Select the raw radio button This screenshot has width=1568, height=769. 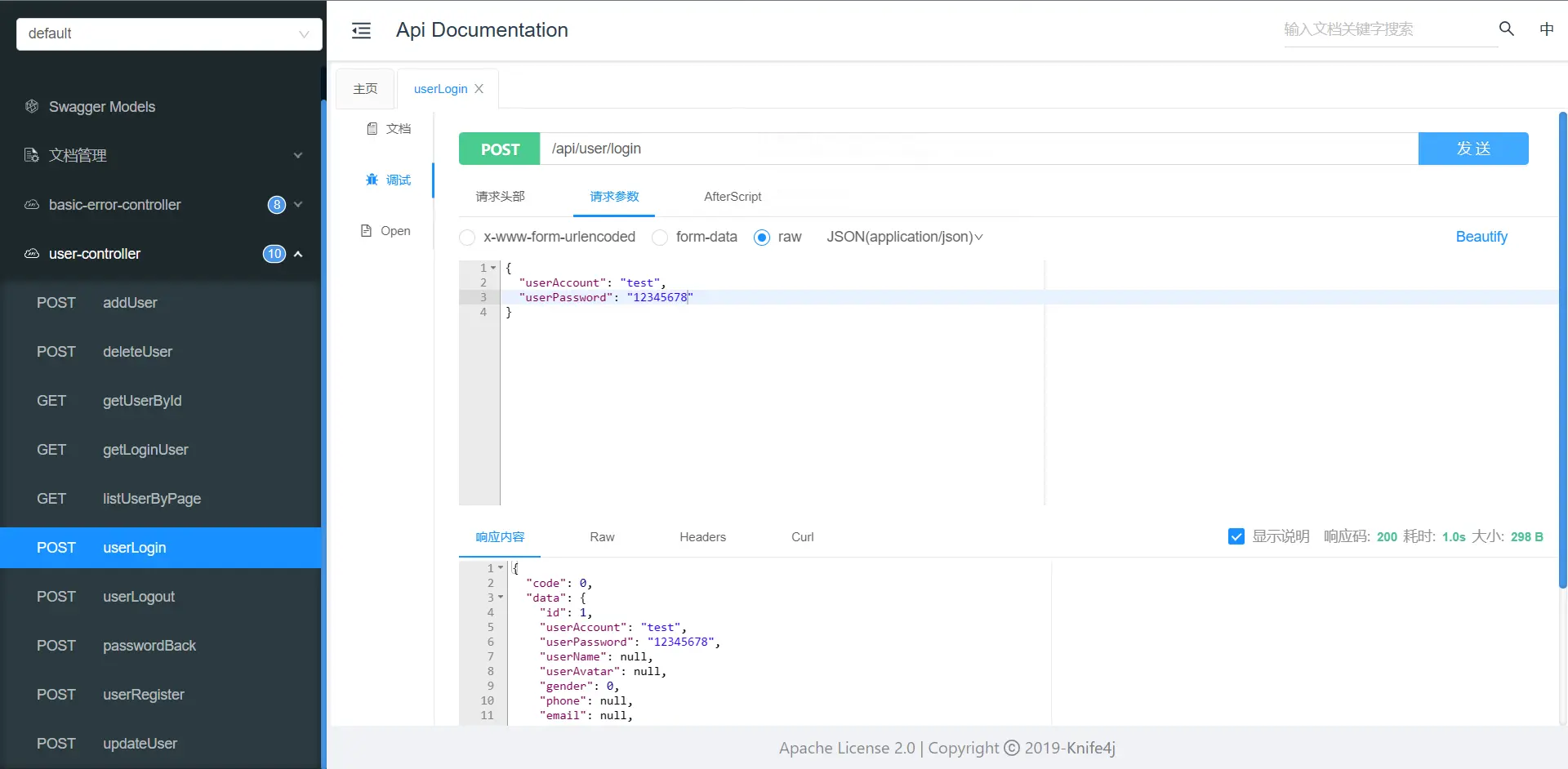(762, 238)
